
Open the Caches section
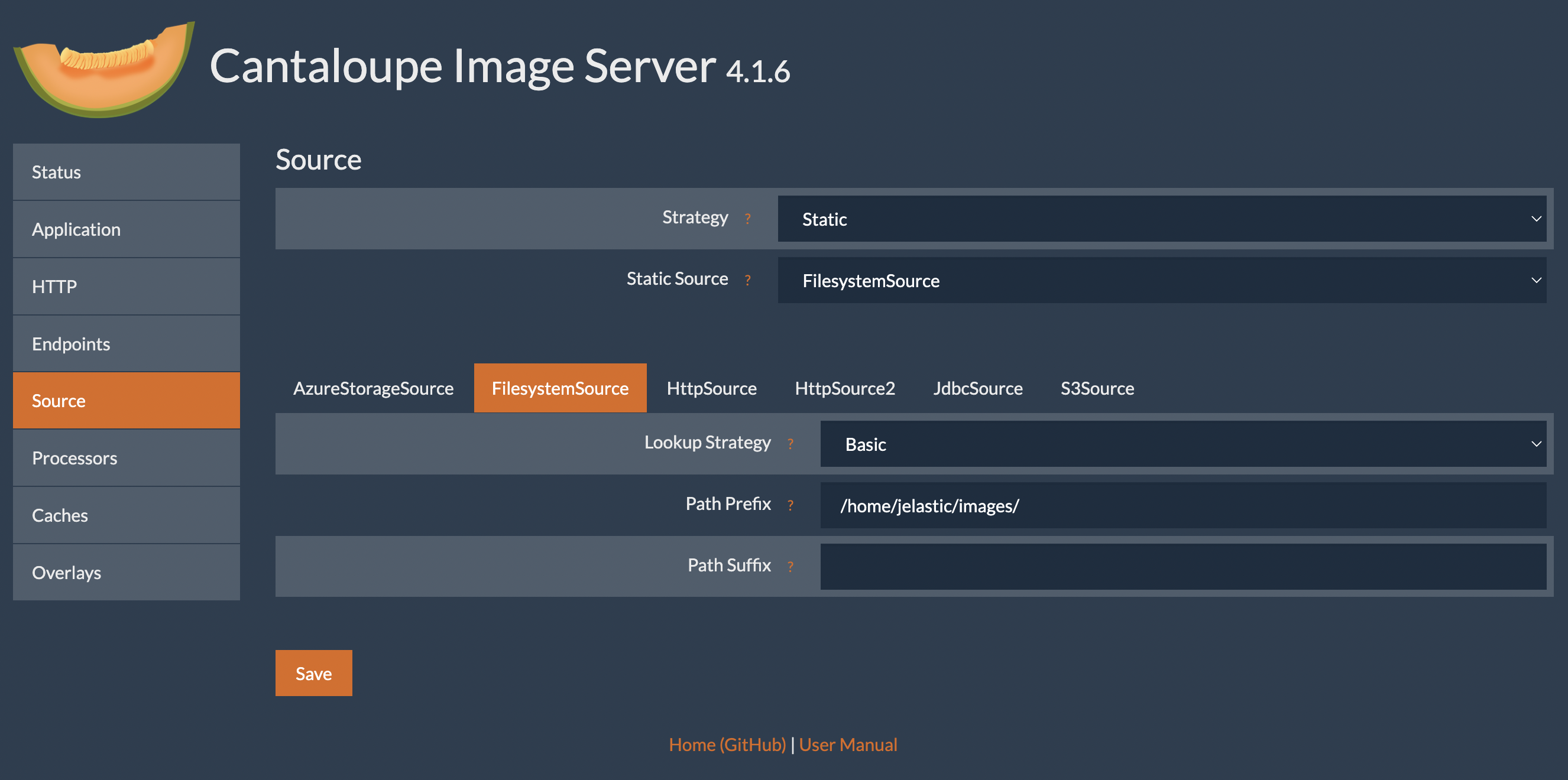pyautogui.click(x=127, y=515)
